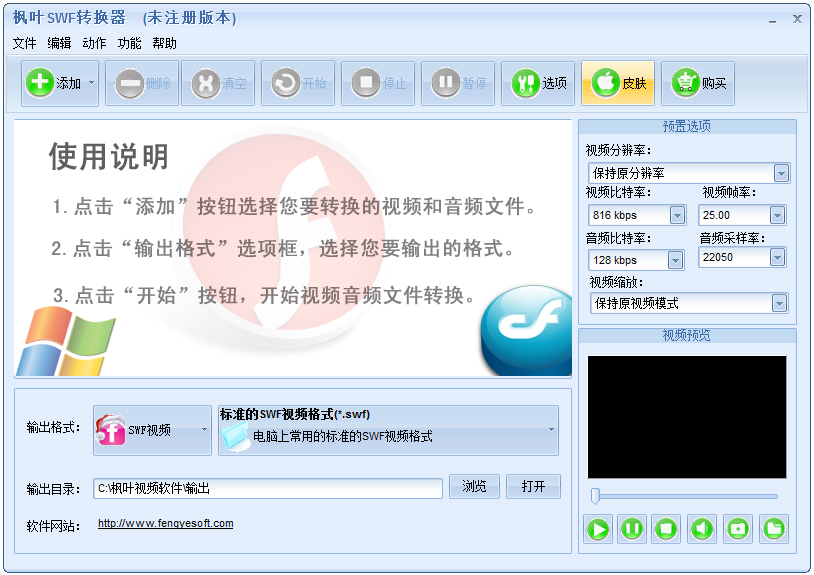This screenshot has width=814, height=575.
Task: Click the Skin (皮肤) apple toolbar button
Action: coord(618,83)
